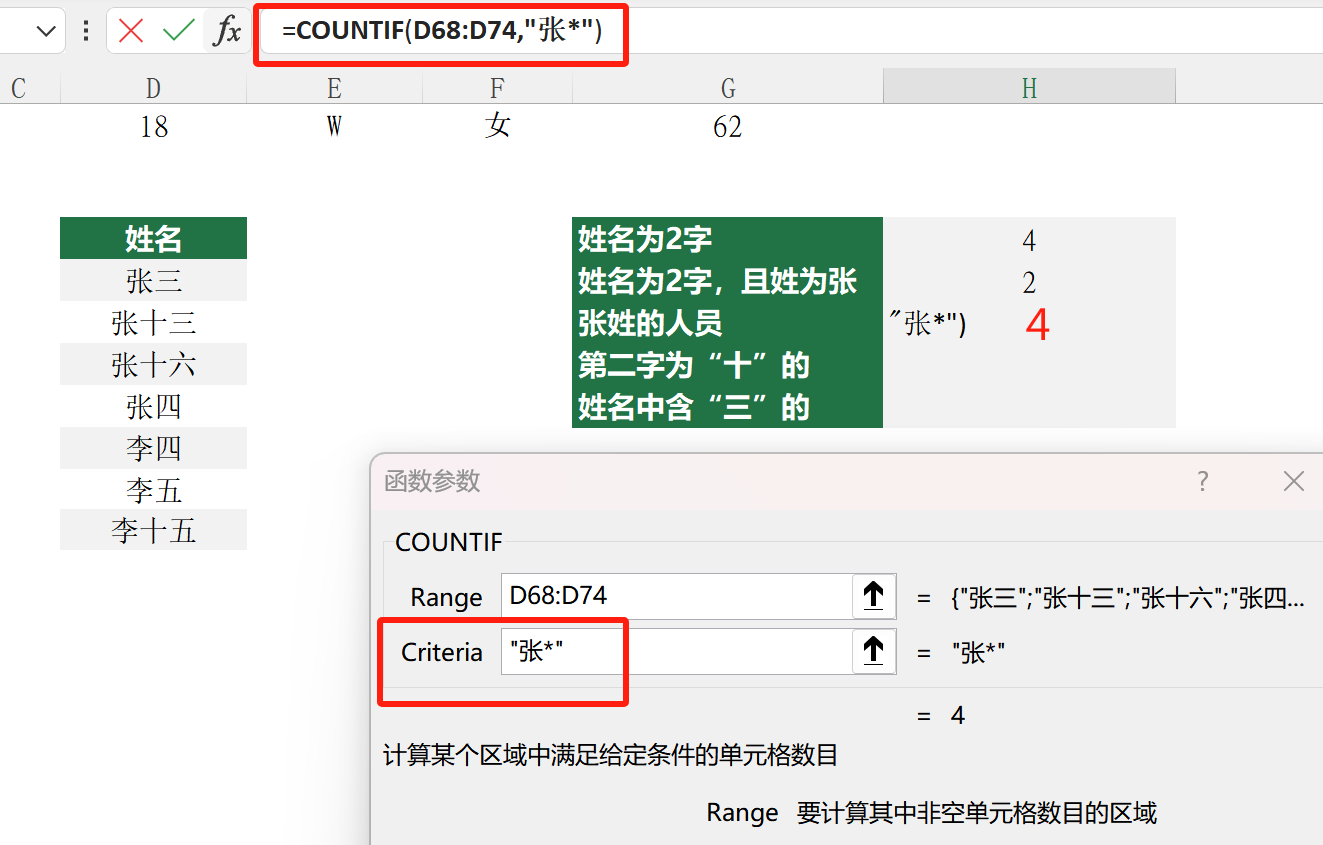Select the 姓名 header cell
The image size is (1323, 845).
(x=153, y=239)
